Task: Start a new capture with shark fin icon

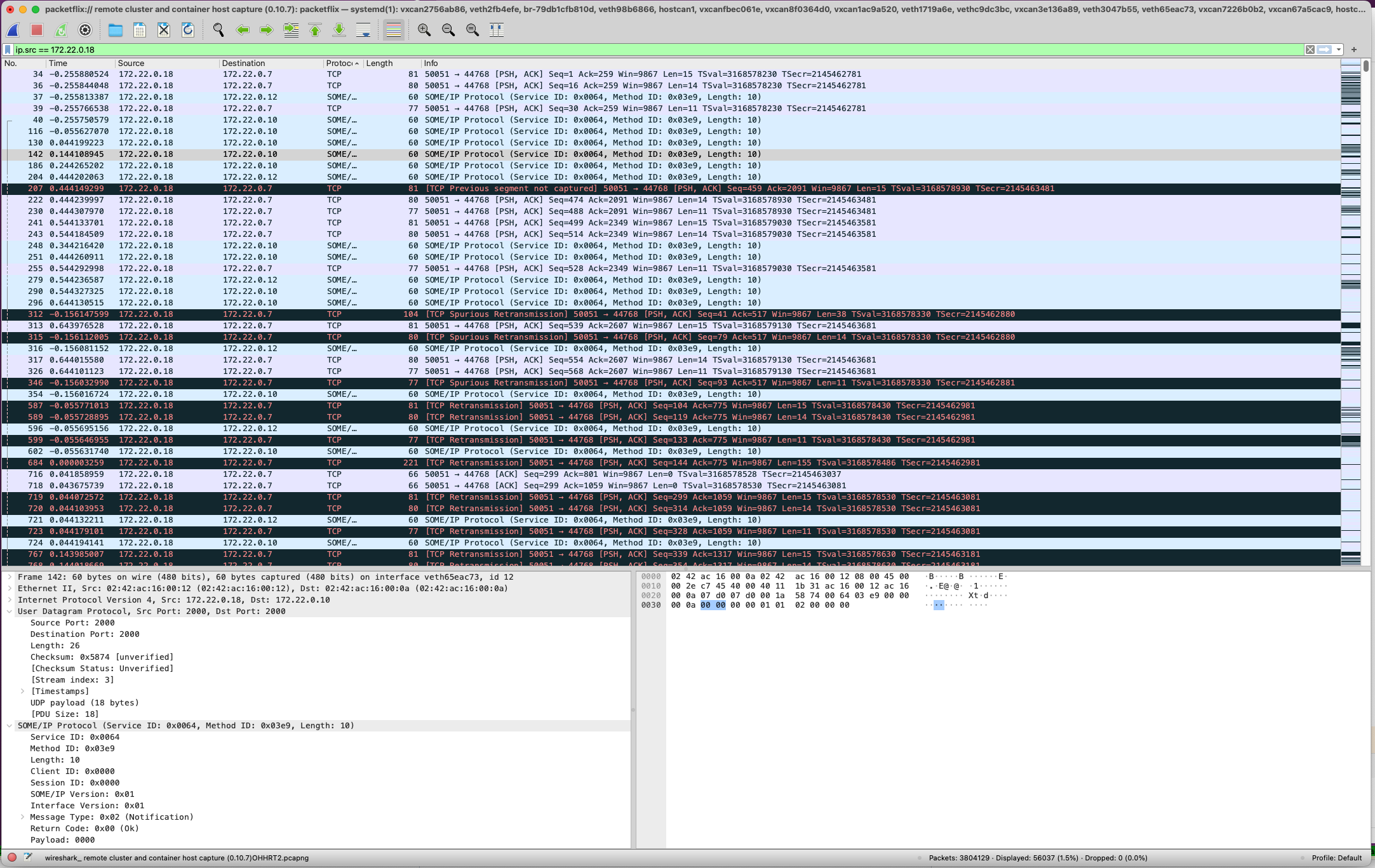Action: point(13,30)
